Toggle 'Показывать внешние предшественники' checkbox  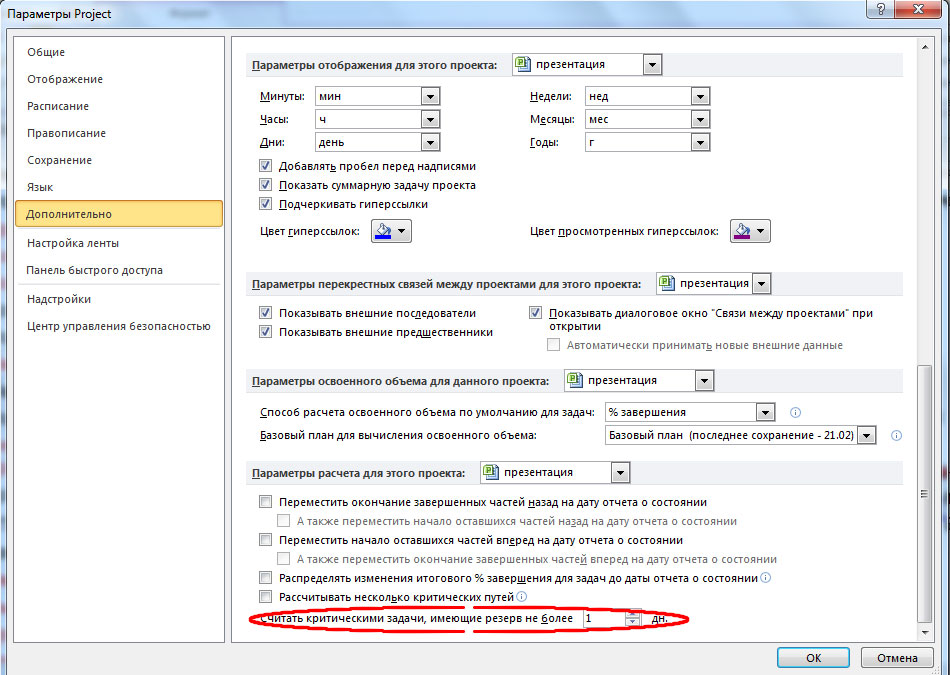(265, 332)
